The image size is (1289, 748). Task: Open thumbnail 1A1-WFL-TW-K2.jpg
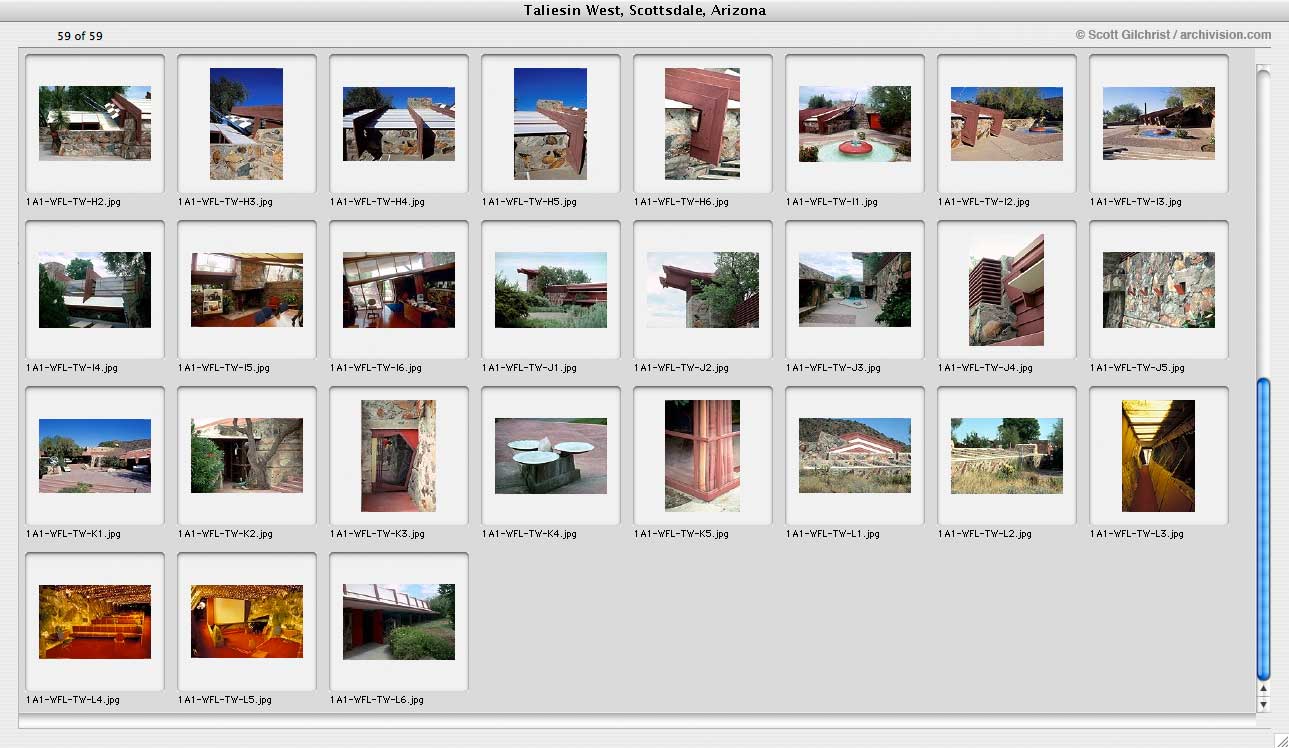tap(247, 456)
